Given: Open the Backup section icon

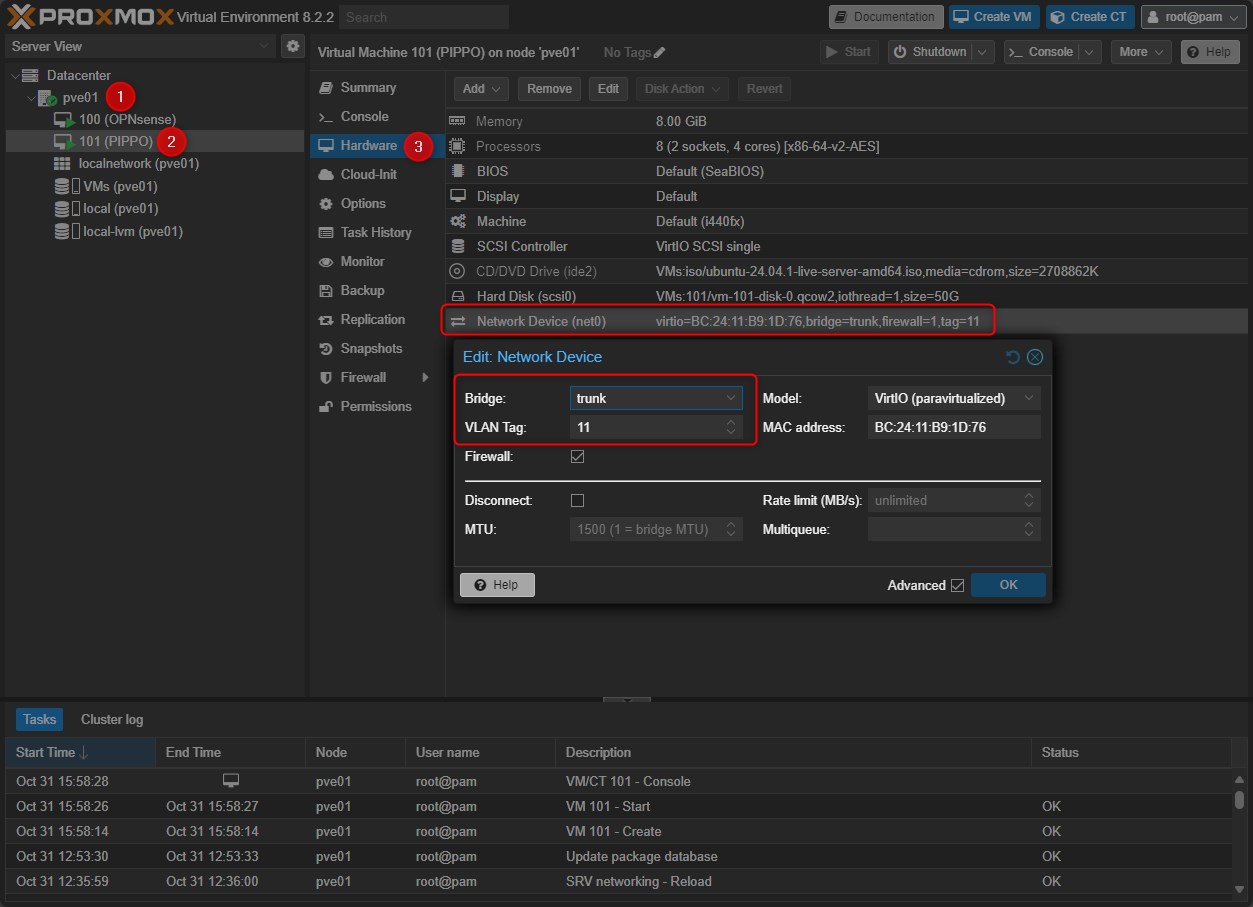Looking at the screenshot, I should click(325, 291).
